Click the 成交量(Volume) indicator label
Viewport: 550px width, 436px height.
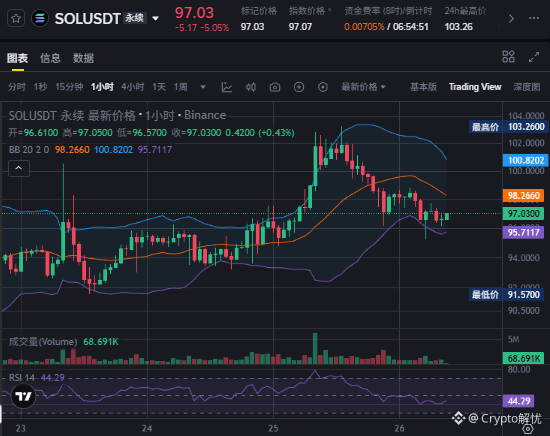point(43,342)
